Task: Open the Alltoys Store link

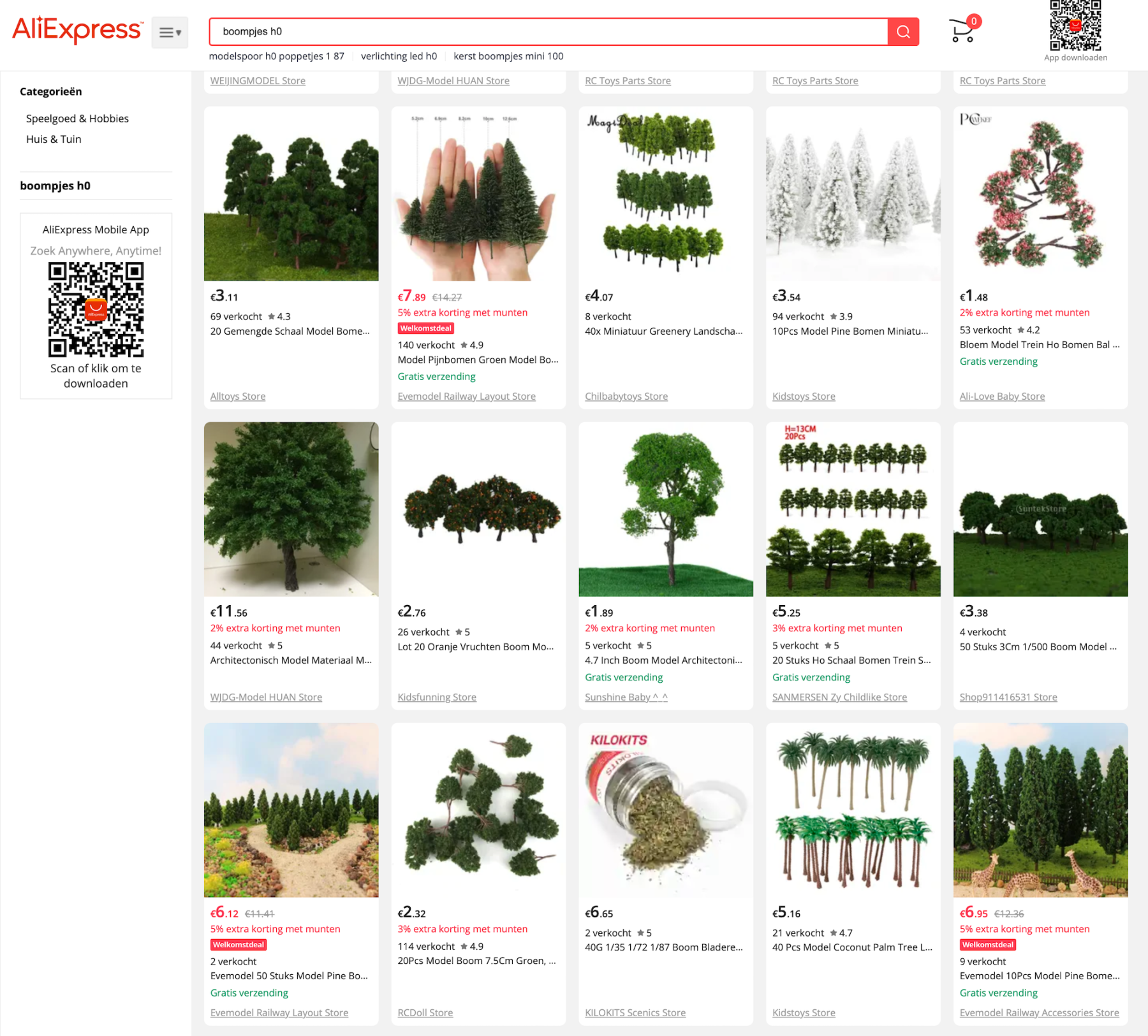Action: (x=238, y=397)
